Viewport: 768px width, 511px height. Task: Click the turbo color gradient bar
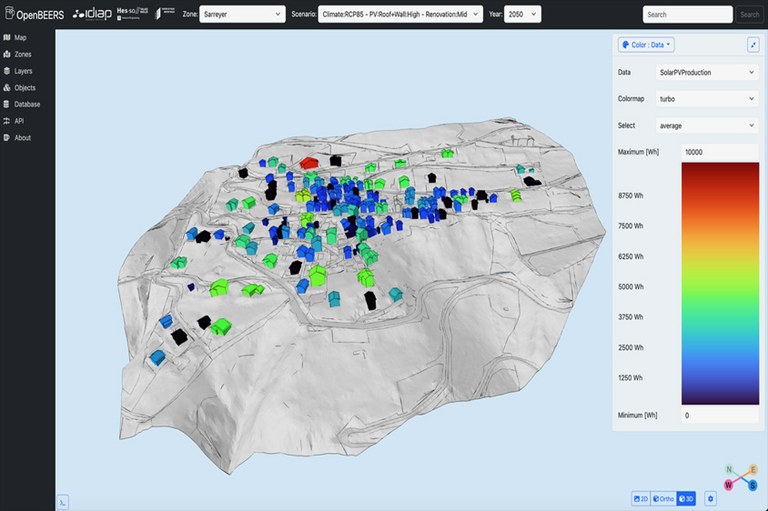point(719,283)
